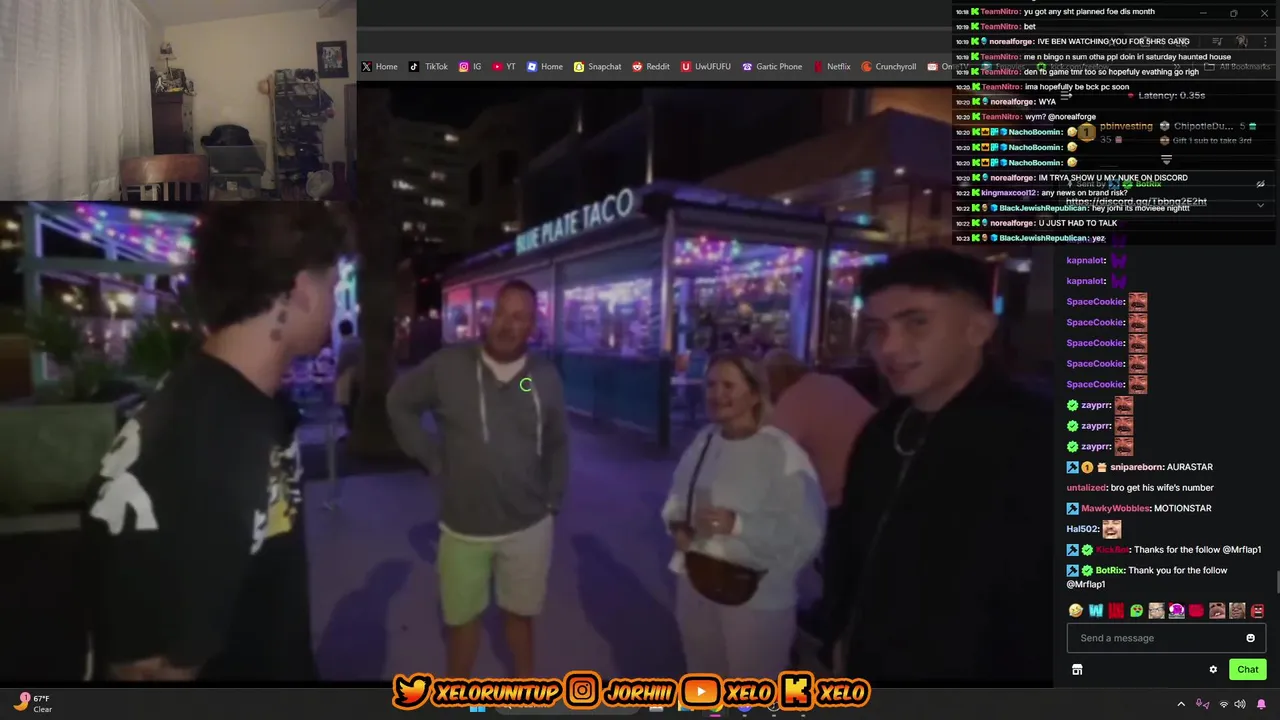The image size is (1280, 720).
Task: Focus the Send a message field
Action: pos(1166,638)
